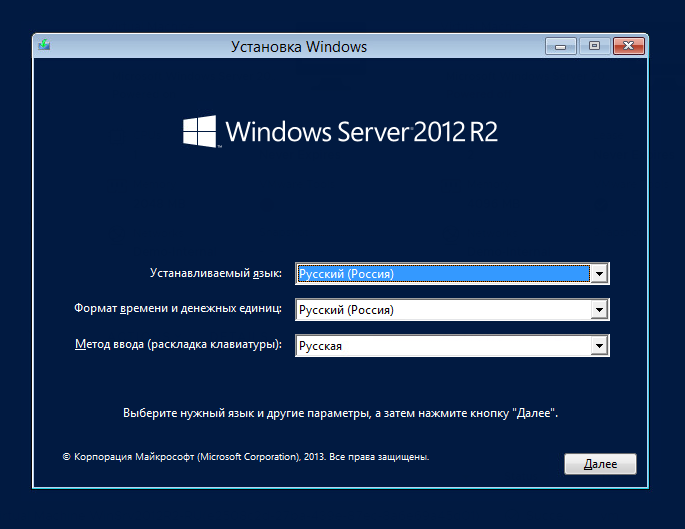Click the Windows setup icon in title bar

44,45
